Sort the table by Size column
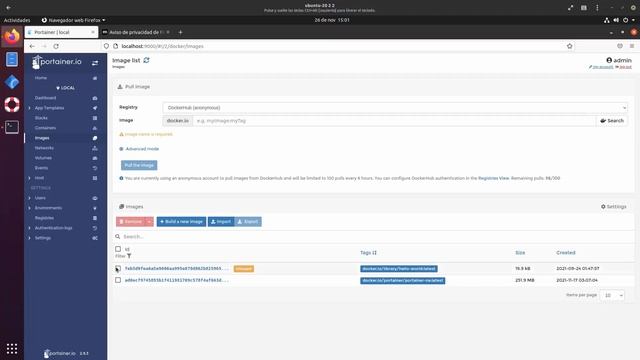The width and height of the screenshot is (640, 360). (x=520, y=253)
